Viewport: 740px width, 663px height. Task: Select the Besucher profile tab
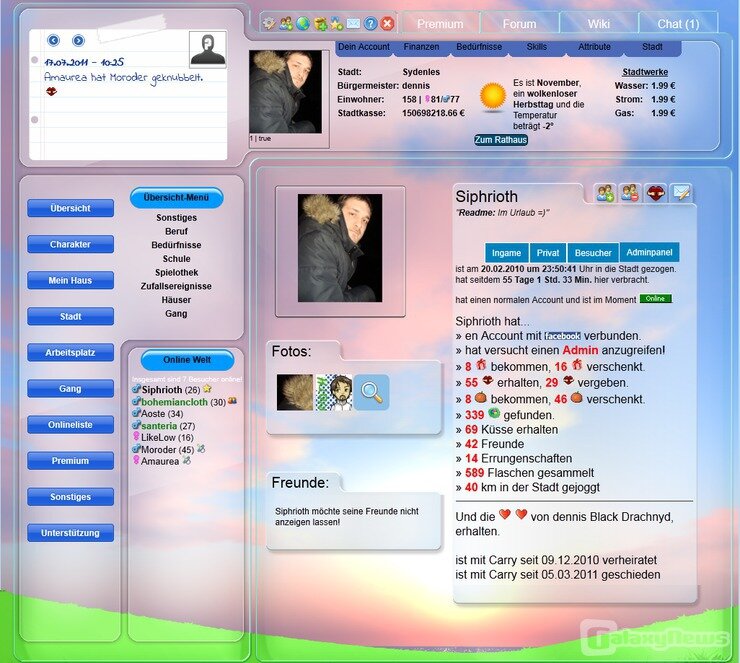593,252
